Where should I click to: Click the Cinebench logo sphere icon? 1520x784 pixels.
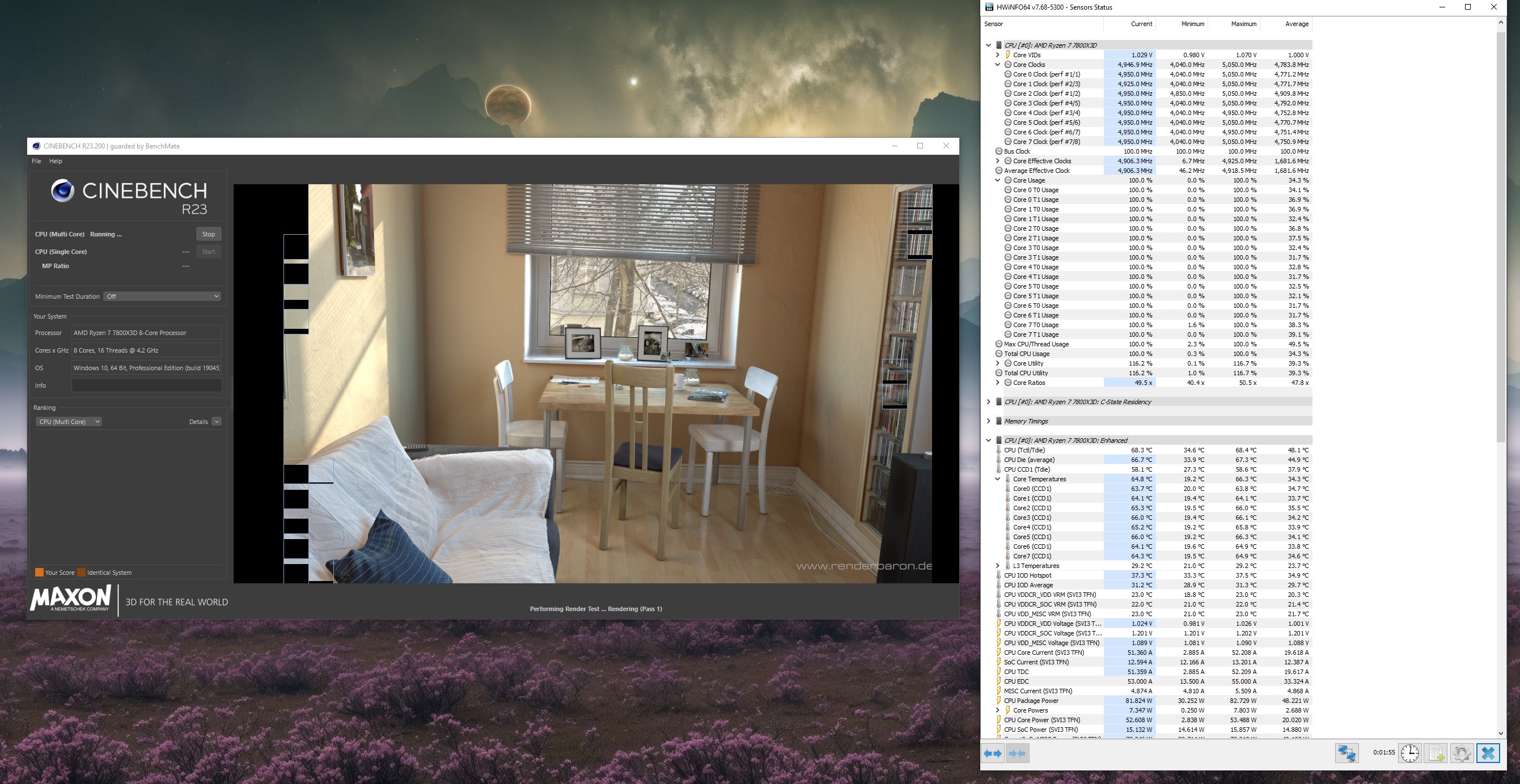click(62, 190)
